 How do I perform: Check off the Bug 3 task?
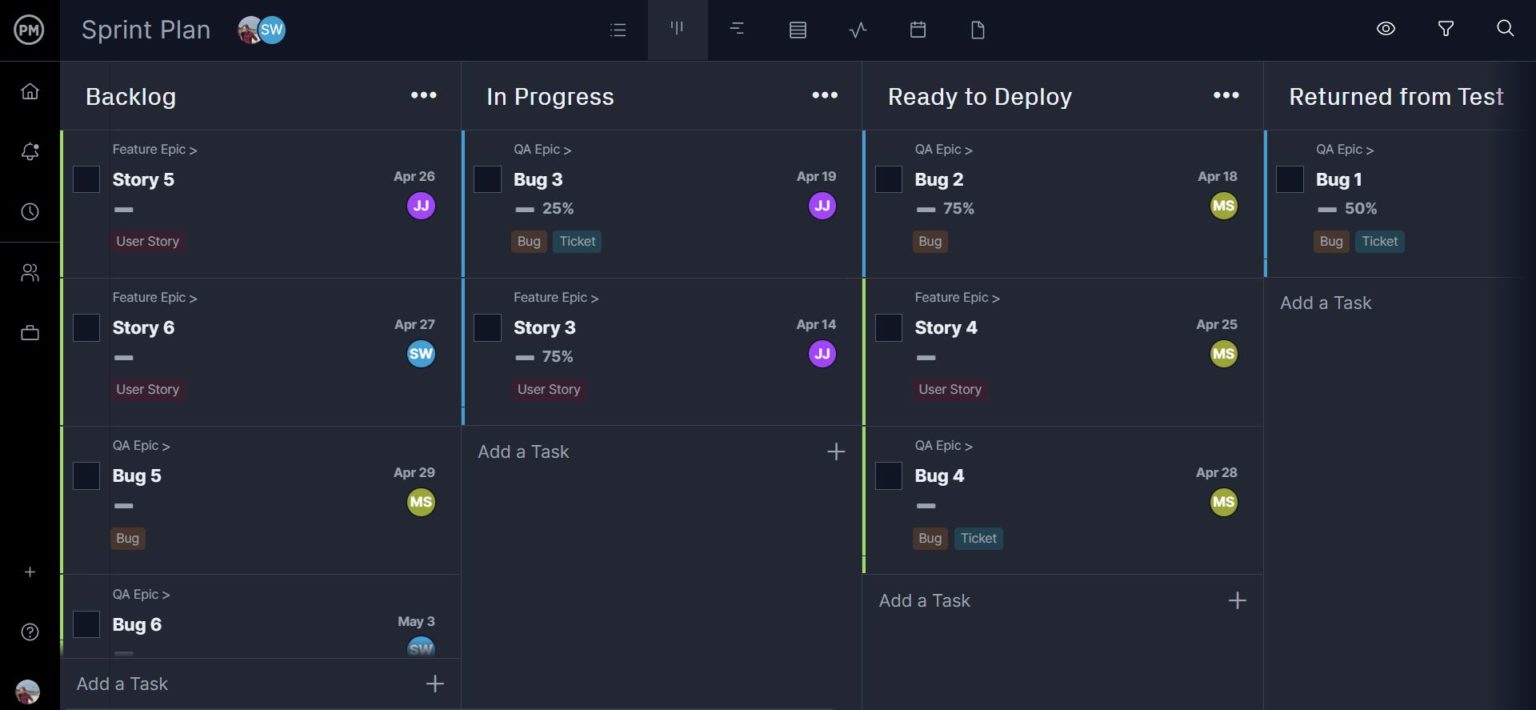(x=487, y=178)
